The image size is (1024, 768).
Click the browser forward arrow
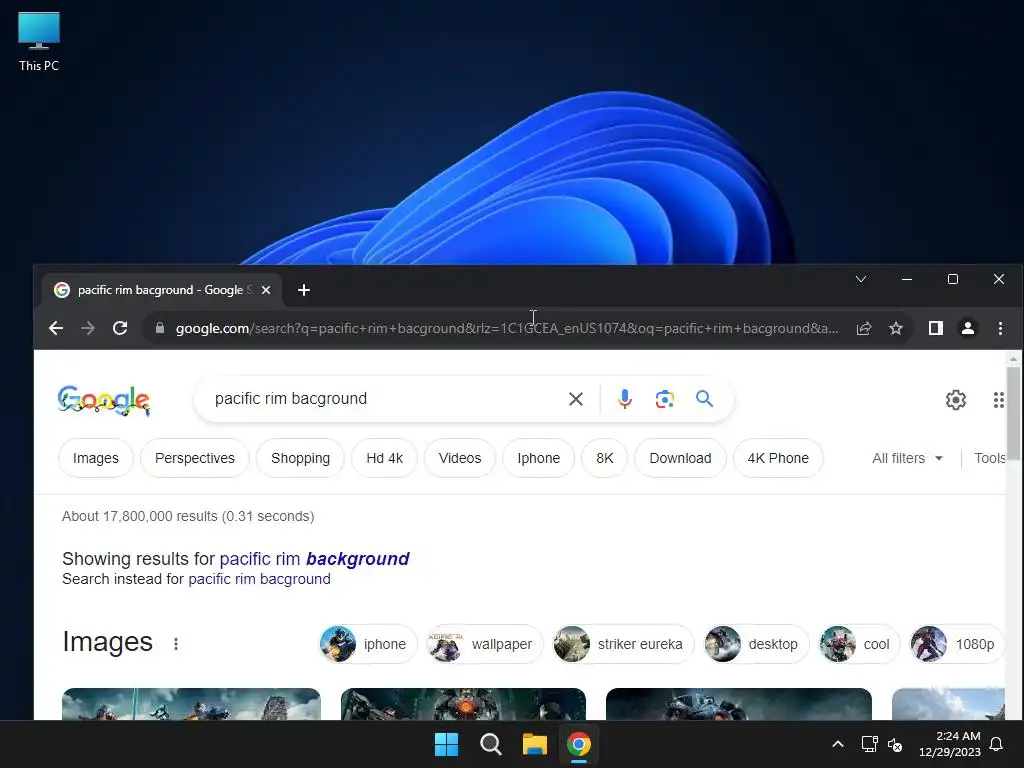click(x=88, y=328)
